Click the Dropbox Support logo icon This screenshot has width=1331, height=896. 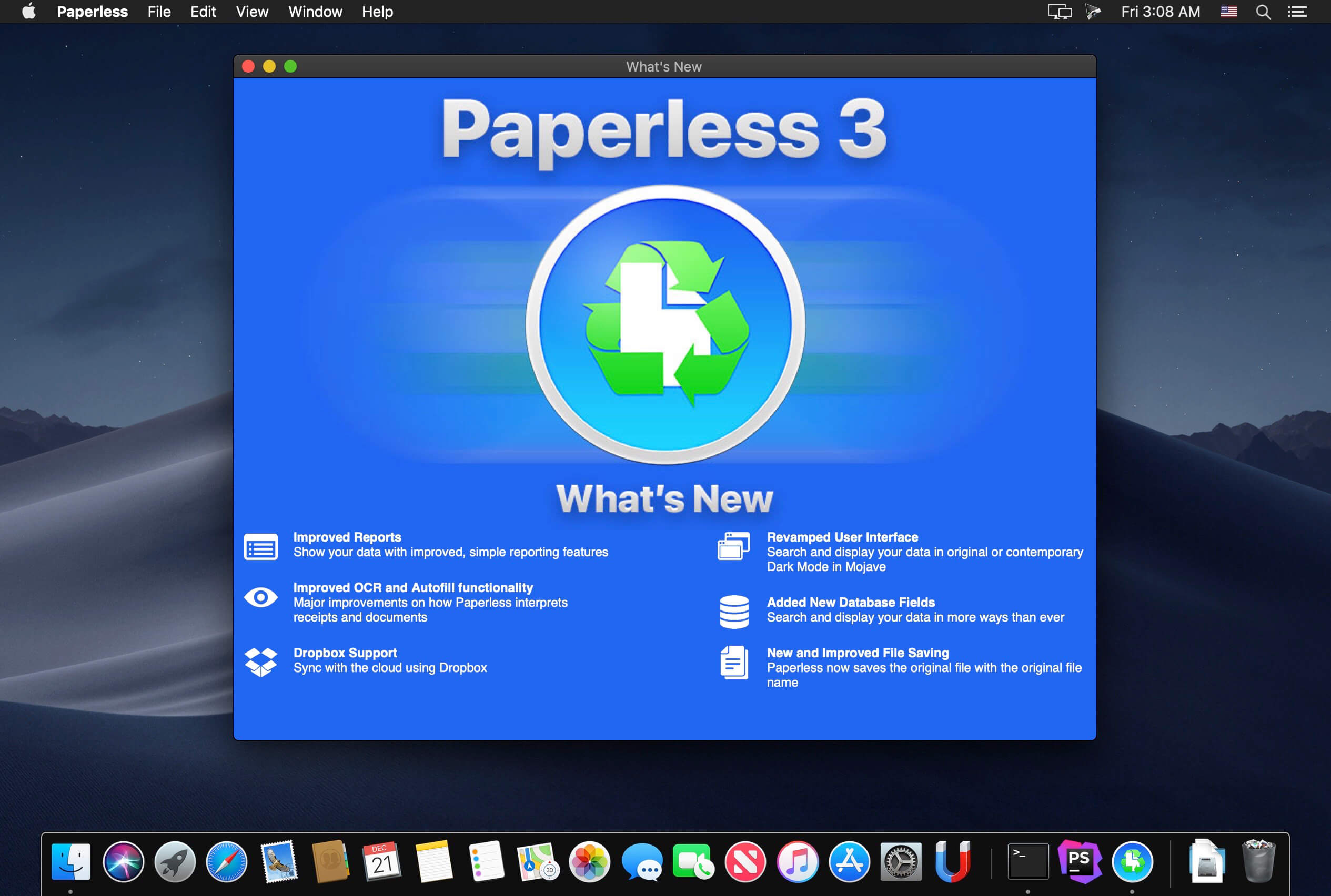pos(261,661)
